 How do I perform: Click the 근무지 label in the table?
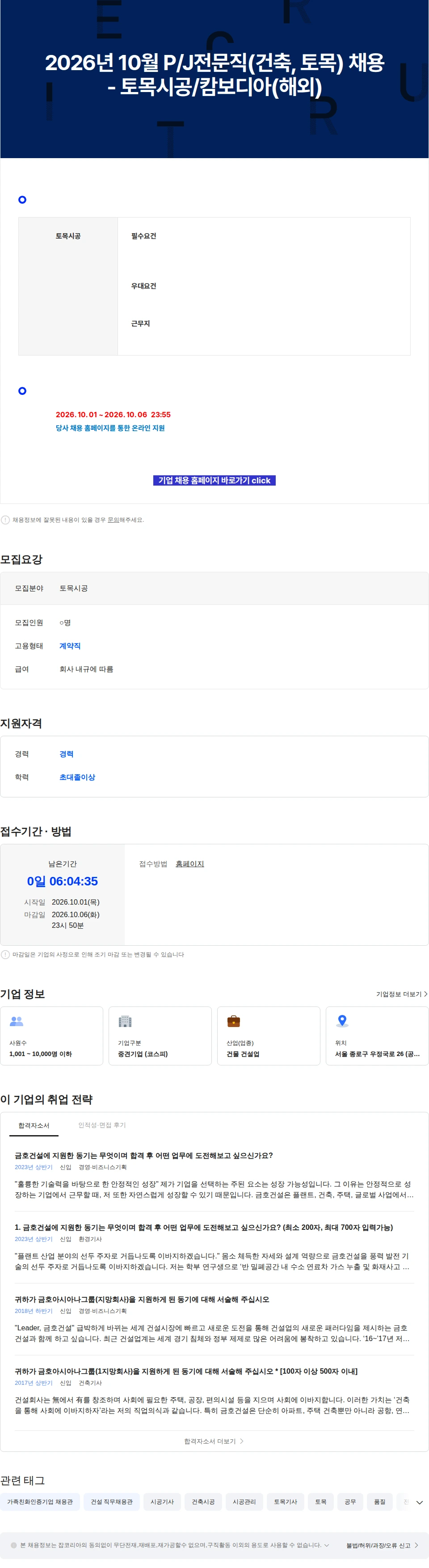pyautogui.click(x=141, y=324)
